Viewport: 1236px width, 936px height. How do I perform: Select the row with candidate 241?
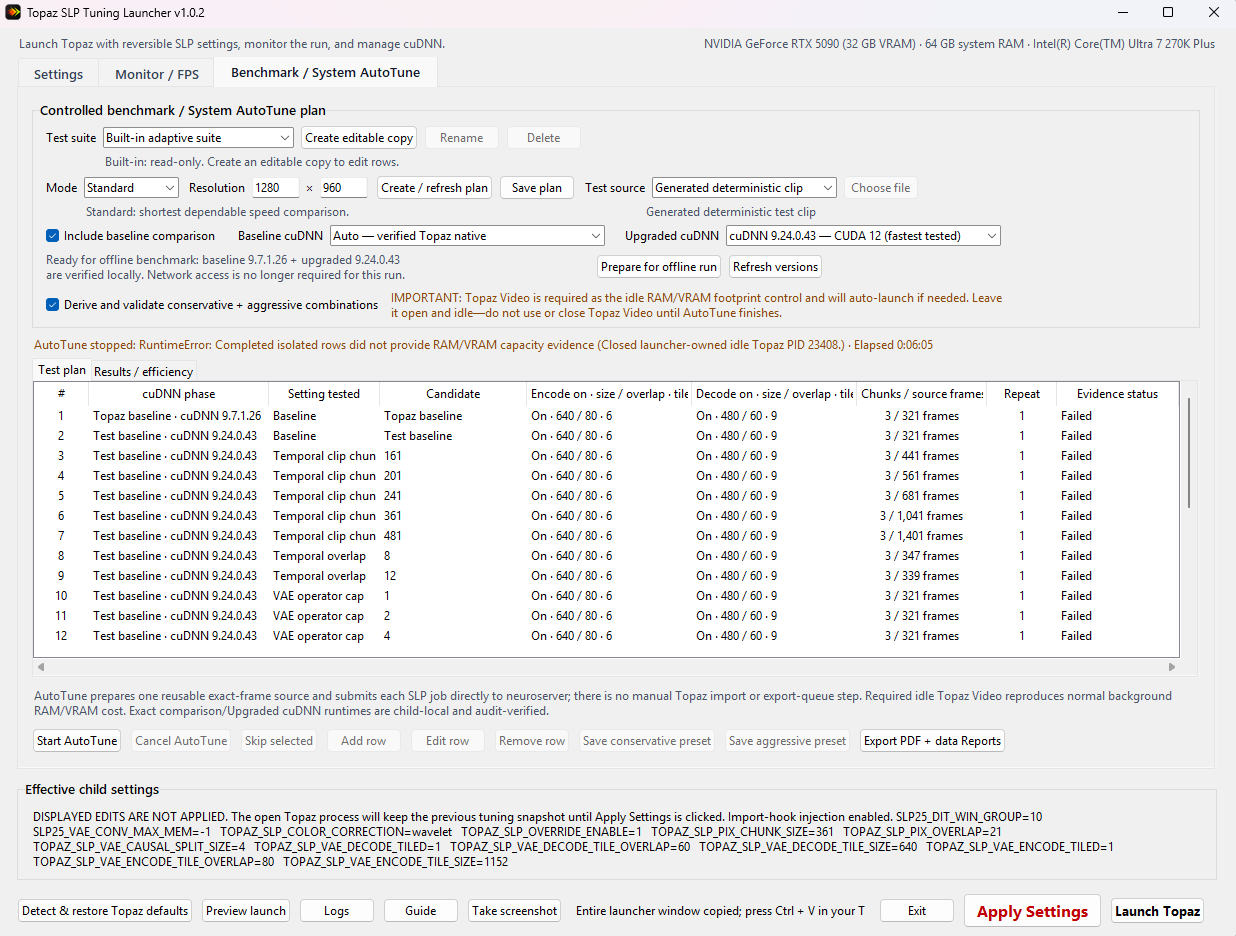click(607, 496)
